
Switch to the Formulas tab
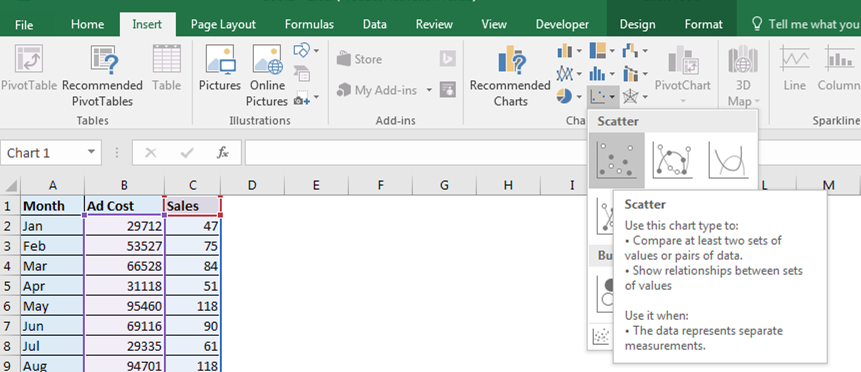(x=309, y=25)
